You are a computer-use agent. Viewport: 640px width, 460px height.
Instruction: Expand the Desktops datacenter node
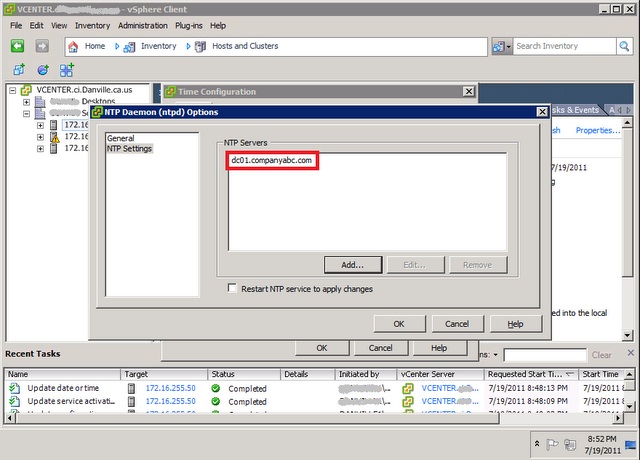(27, 102)
